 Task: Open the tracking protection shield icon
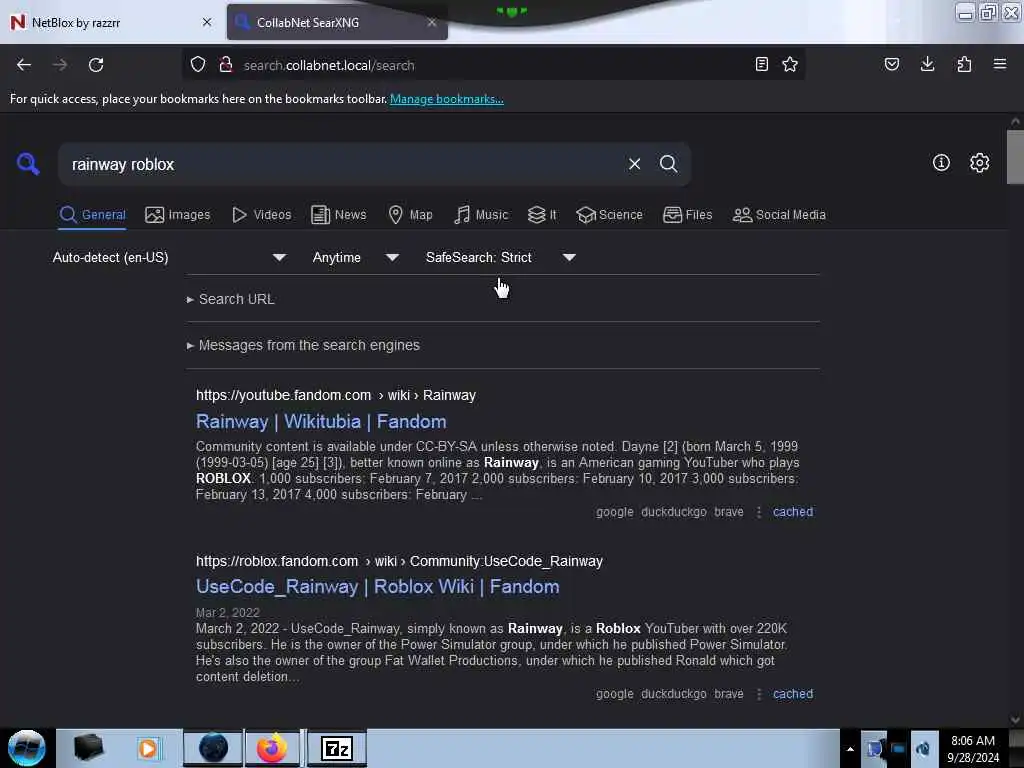click(198, 65)
